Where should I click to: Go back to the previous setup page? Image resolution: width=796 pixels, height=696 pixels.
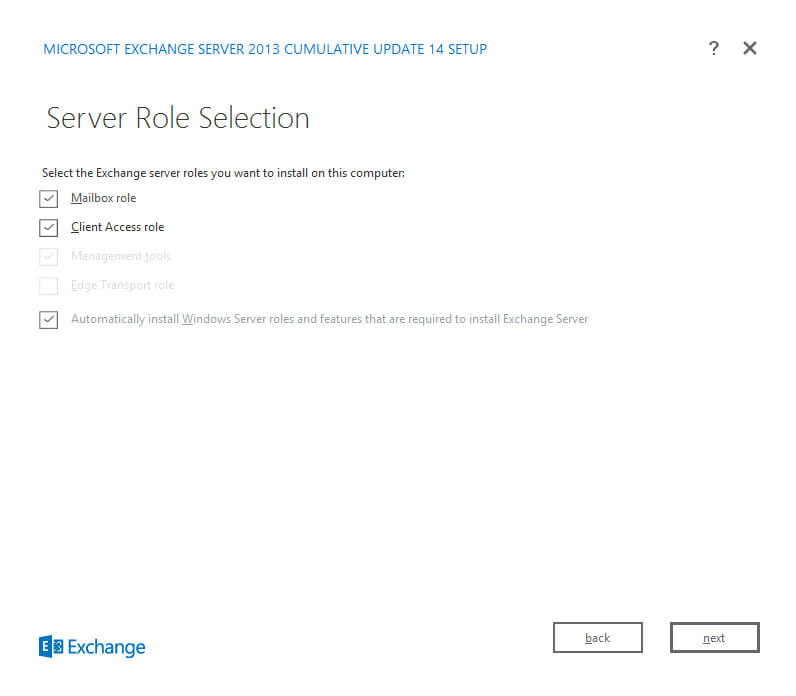coord(598,638)
